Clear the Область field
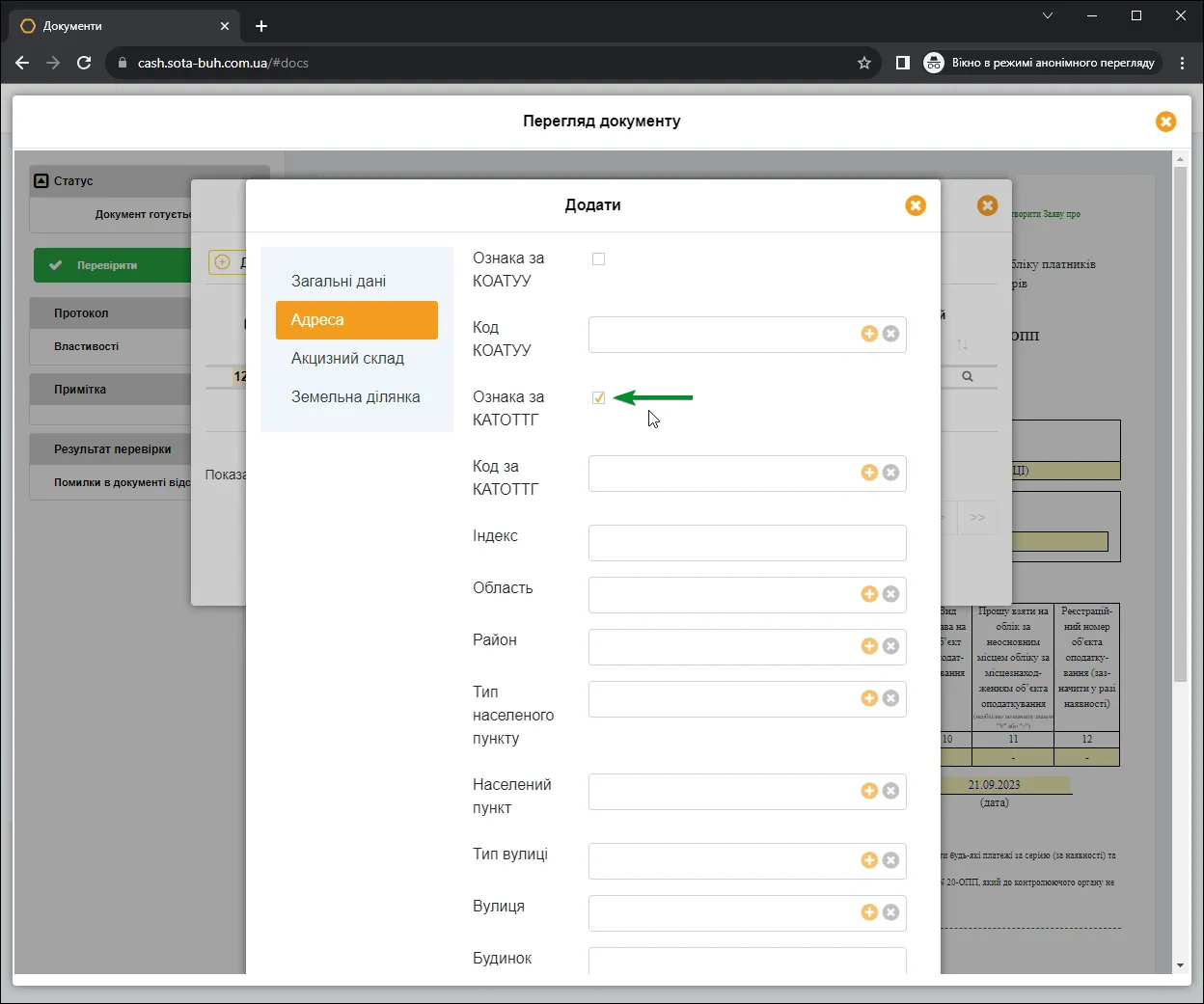1204x1004 pixels. 890,594
